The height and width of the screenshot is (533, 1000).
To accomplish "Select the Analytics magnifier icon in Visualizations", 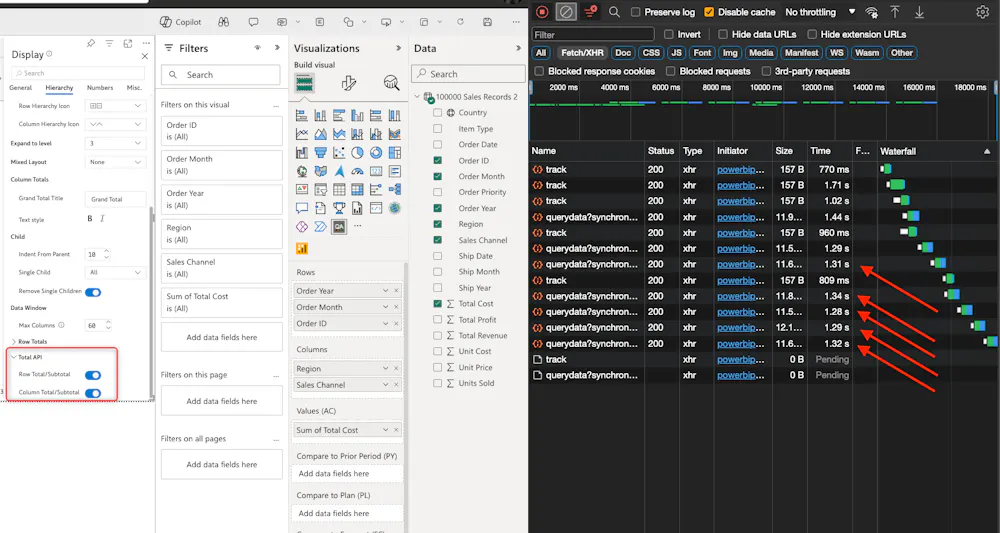I will pos(391,83).
